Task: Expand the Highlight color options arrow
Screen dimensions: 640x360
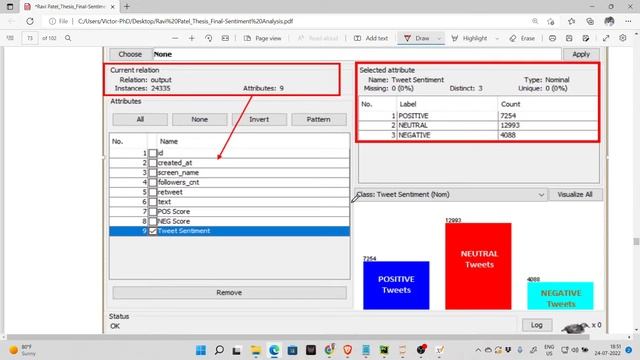Action: point(497,38)
